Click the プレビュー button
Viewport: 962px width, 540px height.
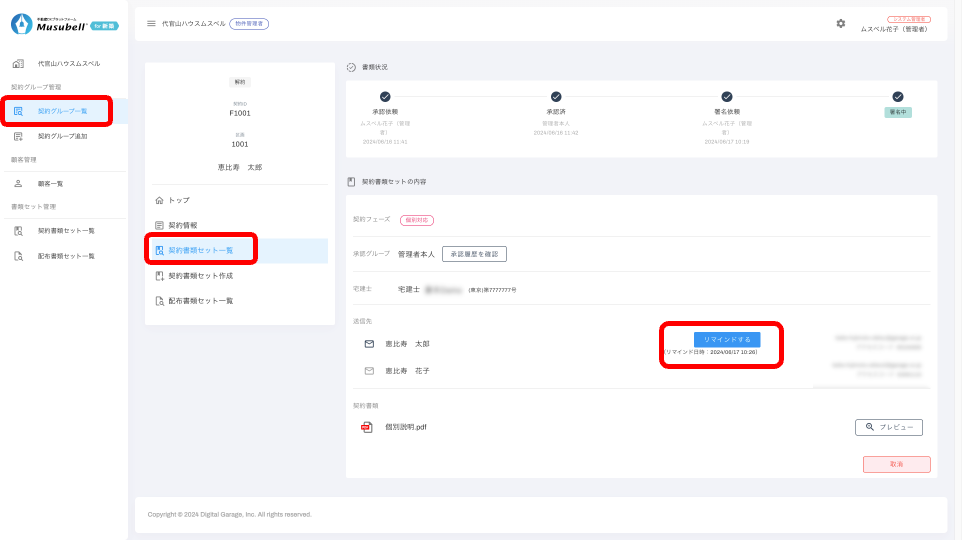tap(888, 427)
